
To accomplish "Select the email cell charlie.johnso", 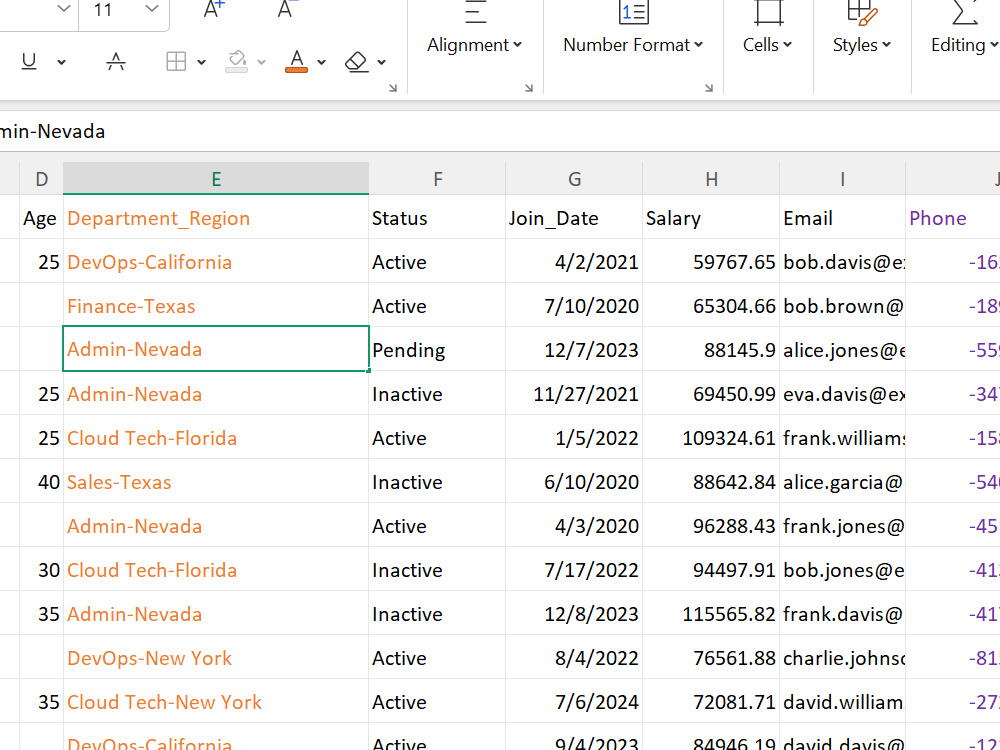I will tap(842, 658).
